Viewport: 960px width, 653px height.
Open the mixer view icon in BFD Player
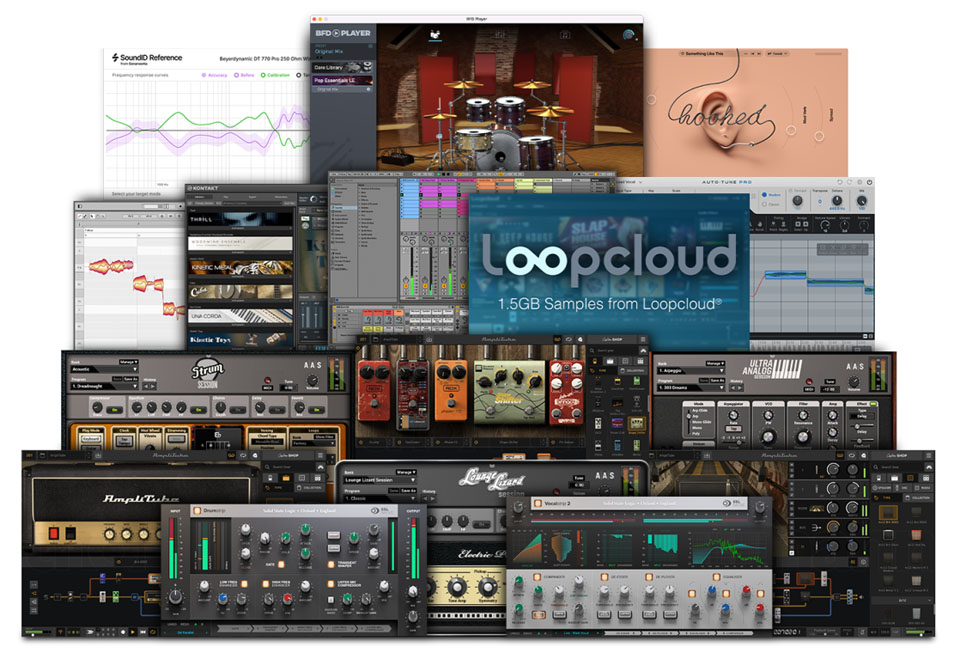(x=500, y=34)
